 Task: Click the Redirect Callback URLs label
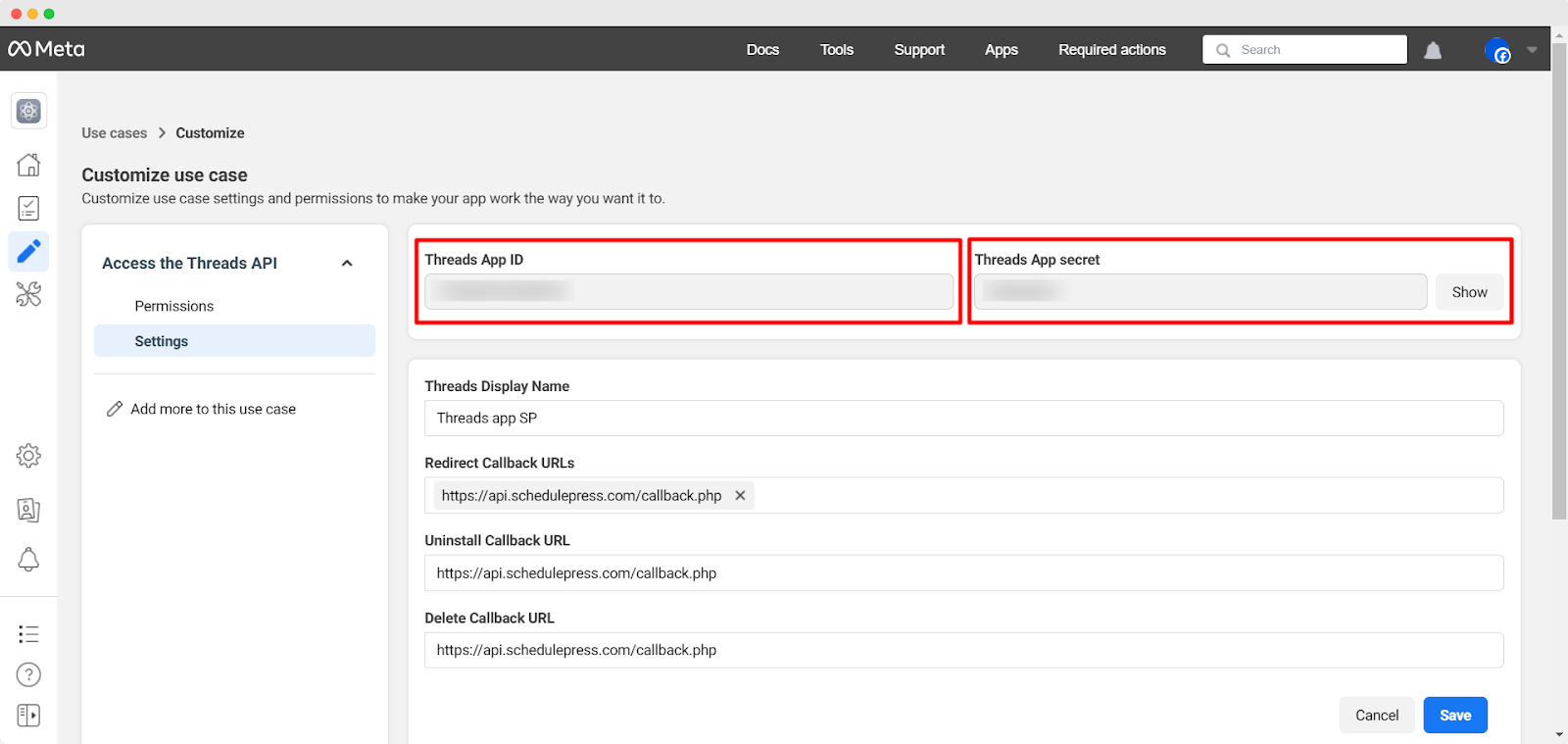[500, 463]
